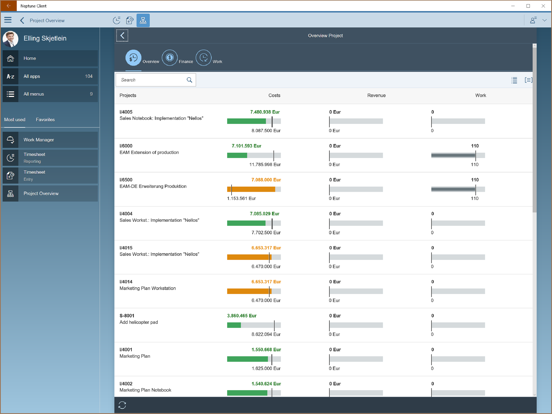Click the green costs bar for Sales Notebook project
Viewport: 552px width, 414px height.
click(246, 121)
